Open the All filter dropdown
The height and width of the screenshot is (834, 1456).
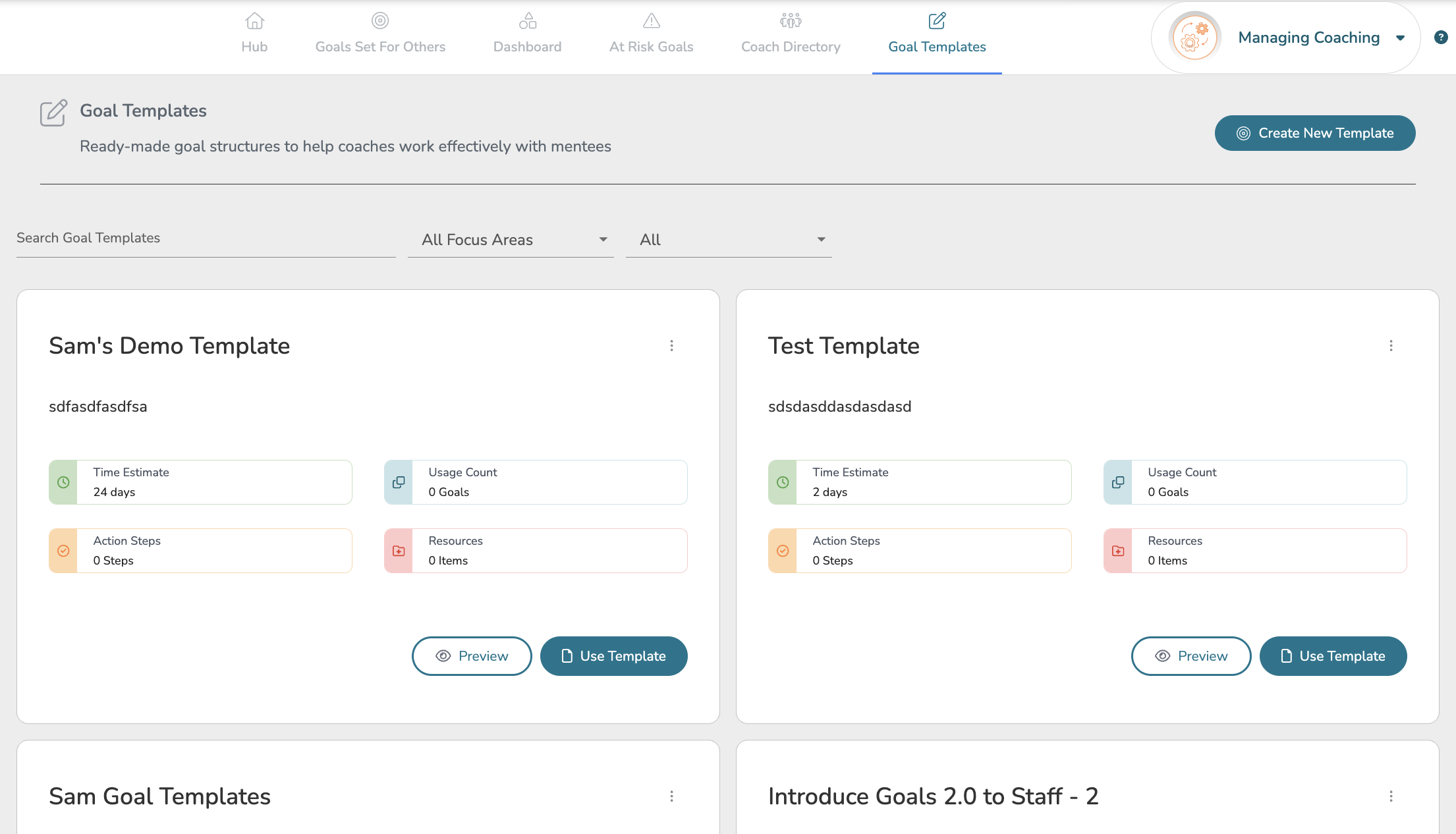tap(728, 240)
